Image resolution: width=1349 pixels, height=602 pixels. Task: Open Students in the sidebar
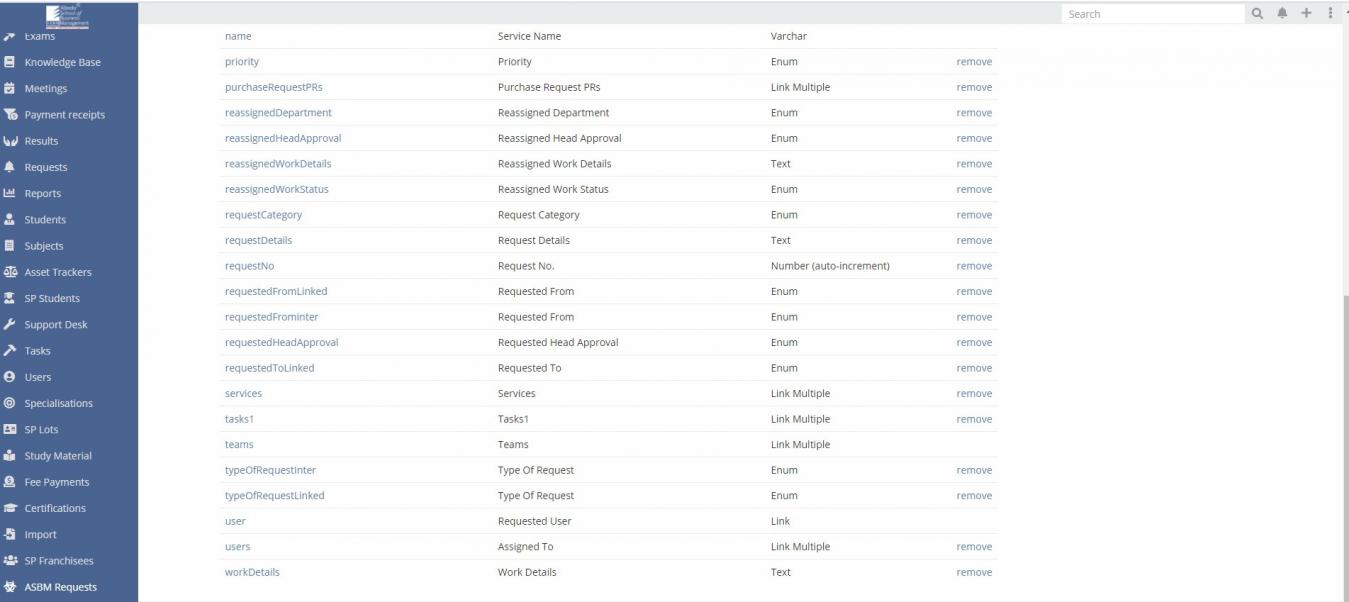click(x=45, y=220)
